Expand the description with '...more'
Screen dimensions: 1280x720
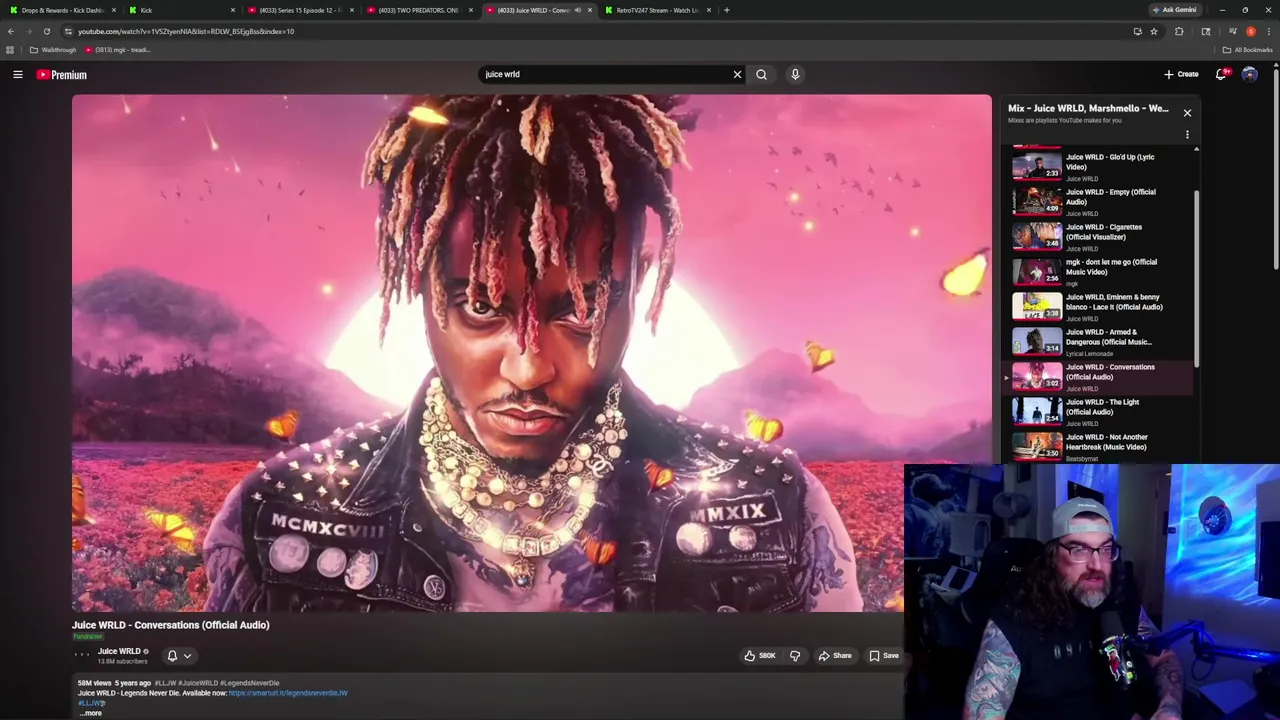tap(91, 713)
